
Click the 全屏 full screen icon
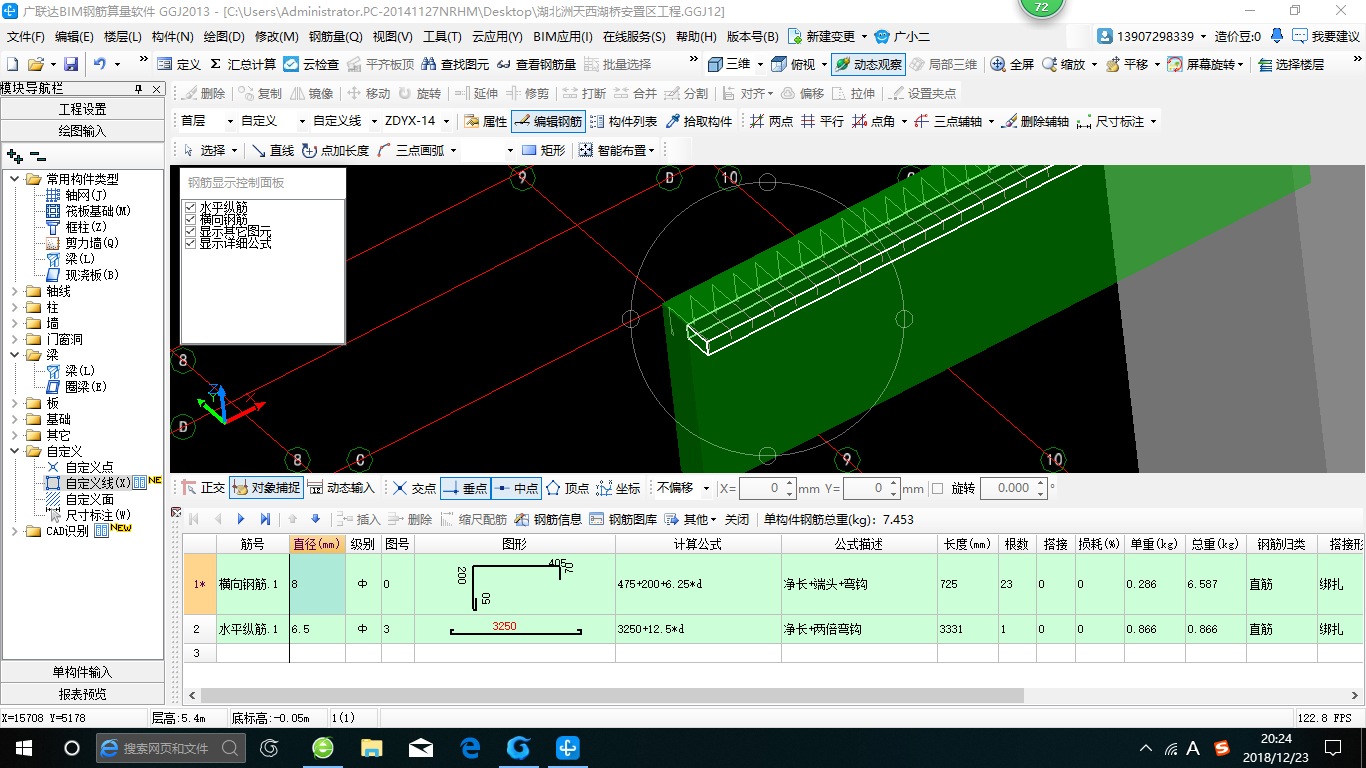pos(1012,64)
